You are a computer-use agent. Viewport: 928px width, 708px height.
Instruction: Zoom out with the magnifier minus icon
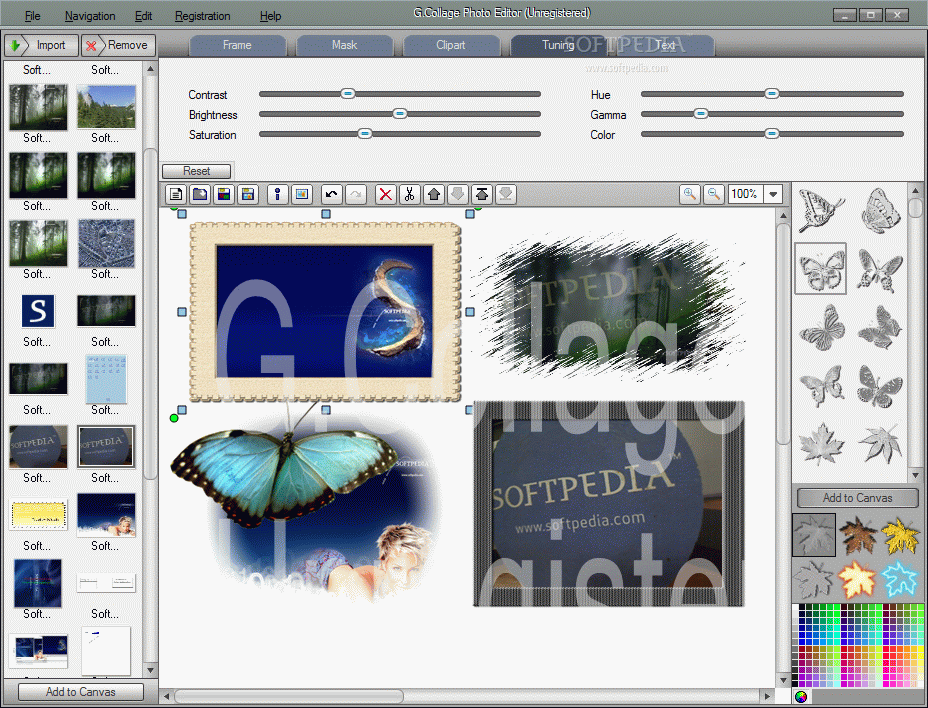click(x=714, y=194)
